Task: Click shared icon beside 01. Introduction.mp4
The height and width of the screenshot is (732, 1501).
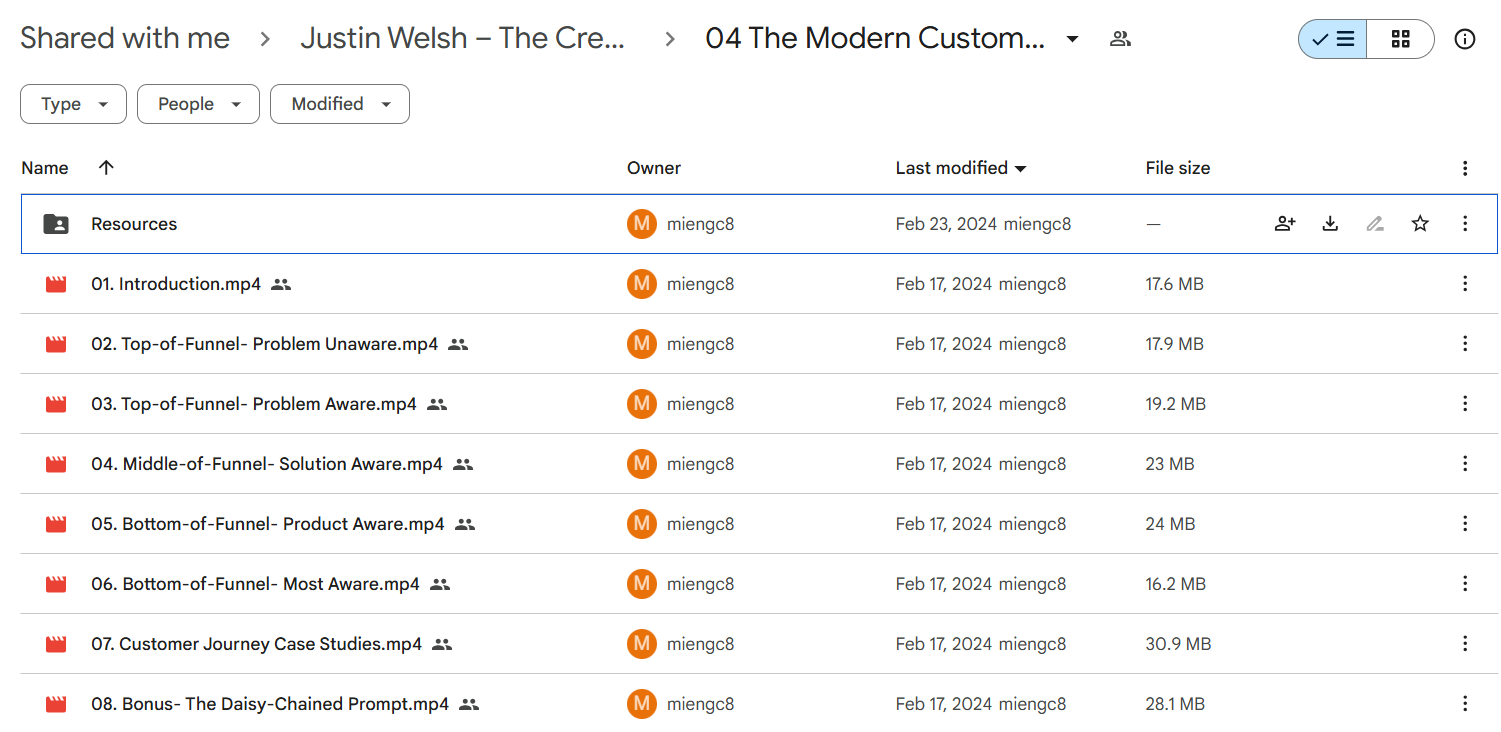Action: (x=281, y=285)
